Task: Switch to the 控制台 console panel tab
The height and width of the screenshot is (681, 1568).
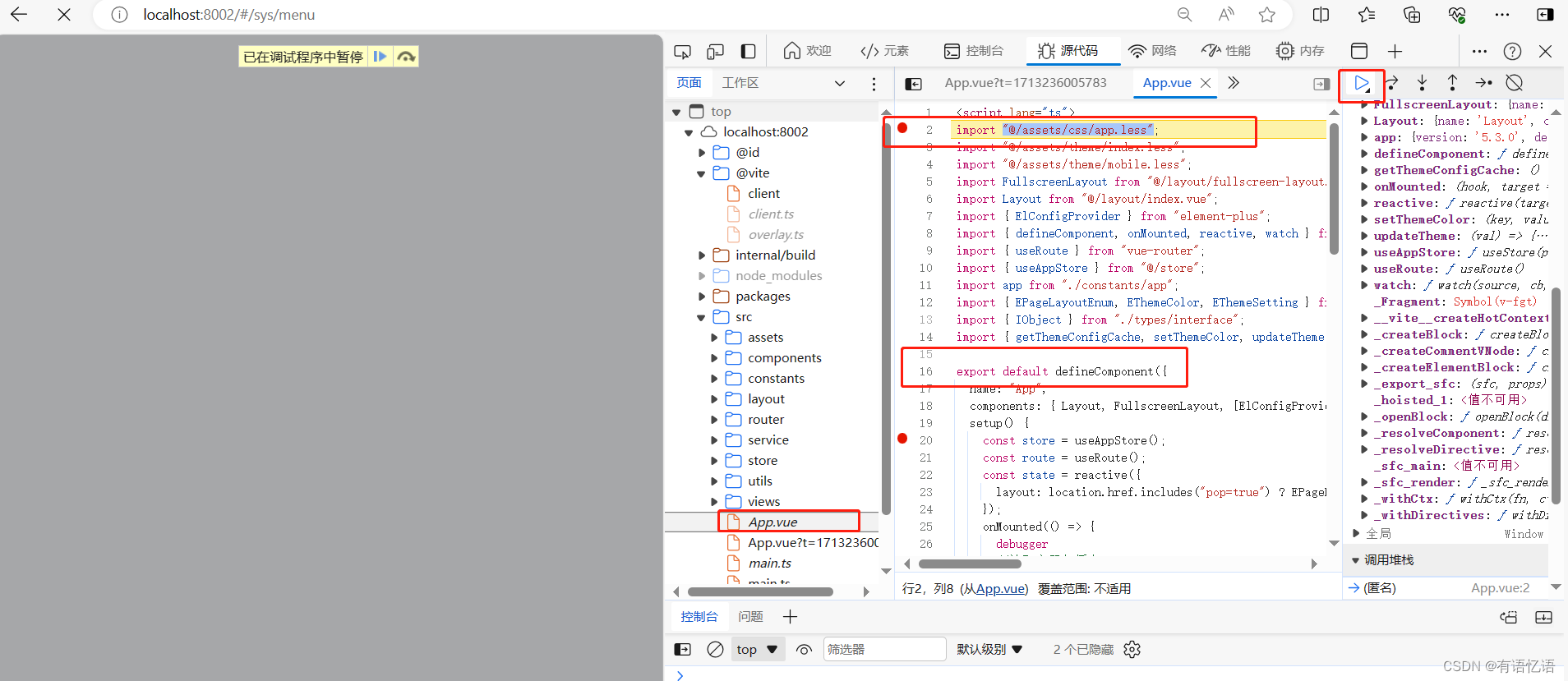Action: [974, 51]
